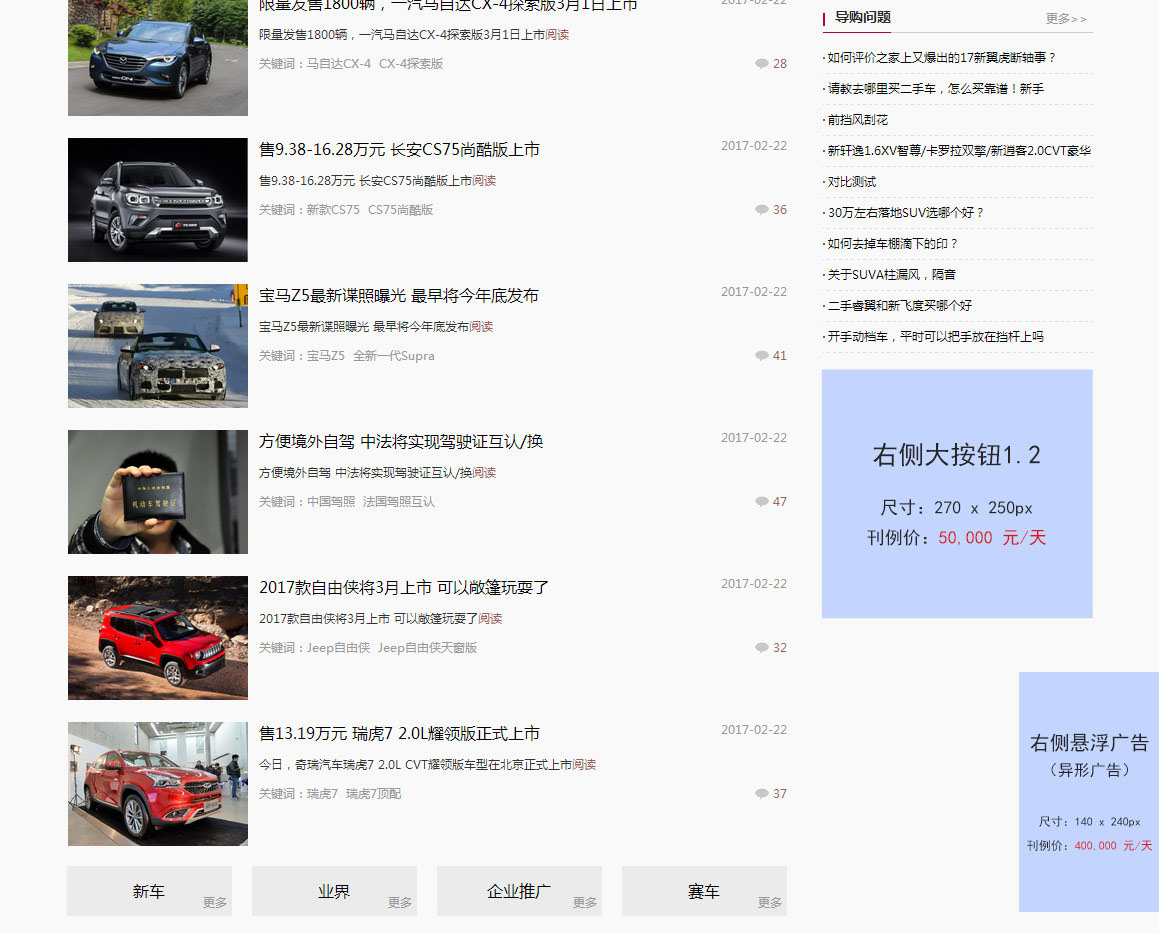The width and height of the screenshot is (1159, 933).
Task: Open question 请教去哪里买二手车，怎么买靠谱！新手
Action: point(936,89)
